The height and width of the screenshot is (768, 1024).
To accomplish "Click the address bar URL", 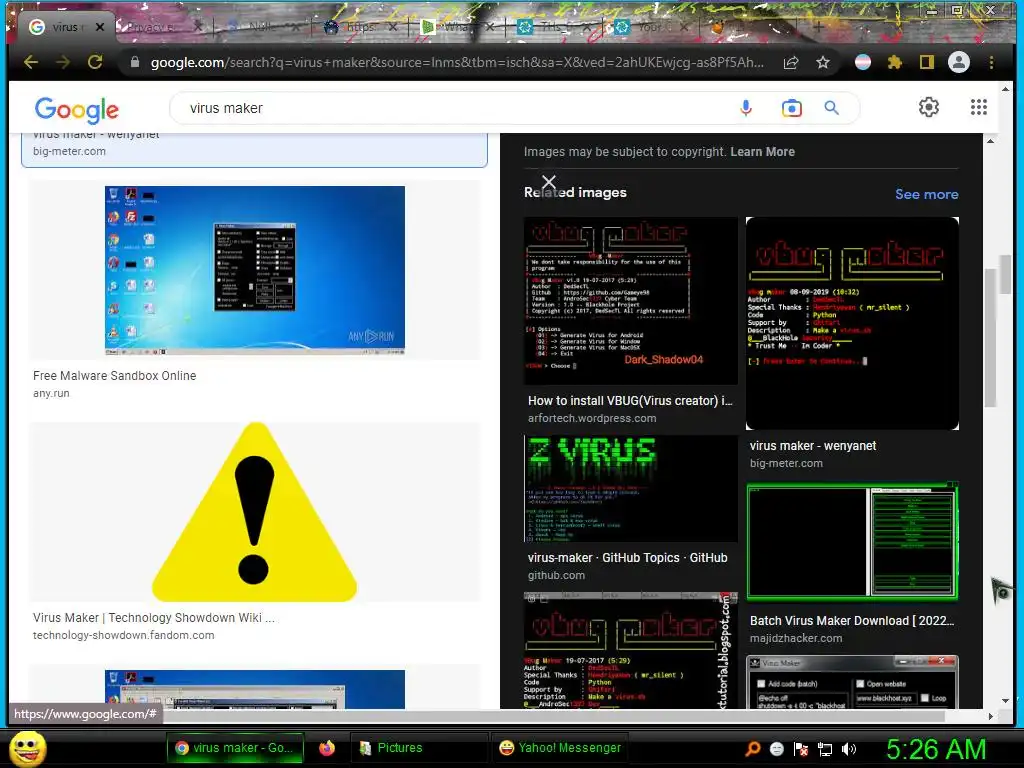I will 457,63.
